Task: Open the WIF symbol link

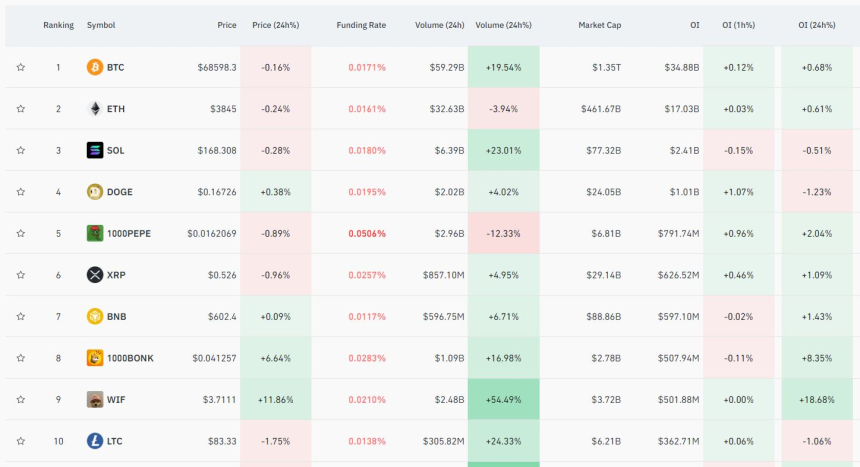Action: pos(117,399)
